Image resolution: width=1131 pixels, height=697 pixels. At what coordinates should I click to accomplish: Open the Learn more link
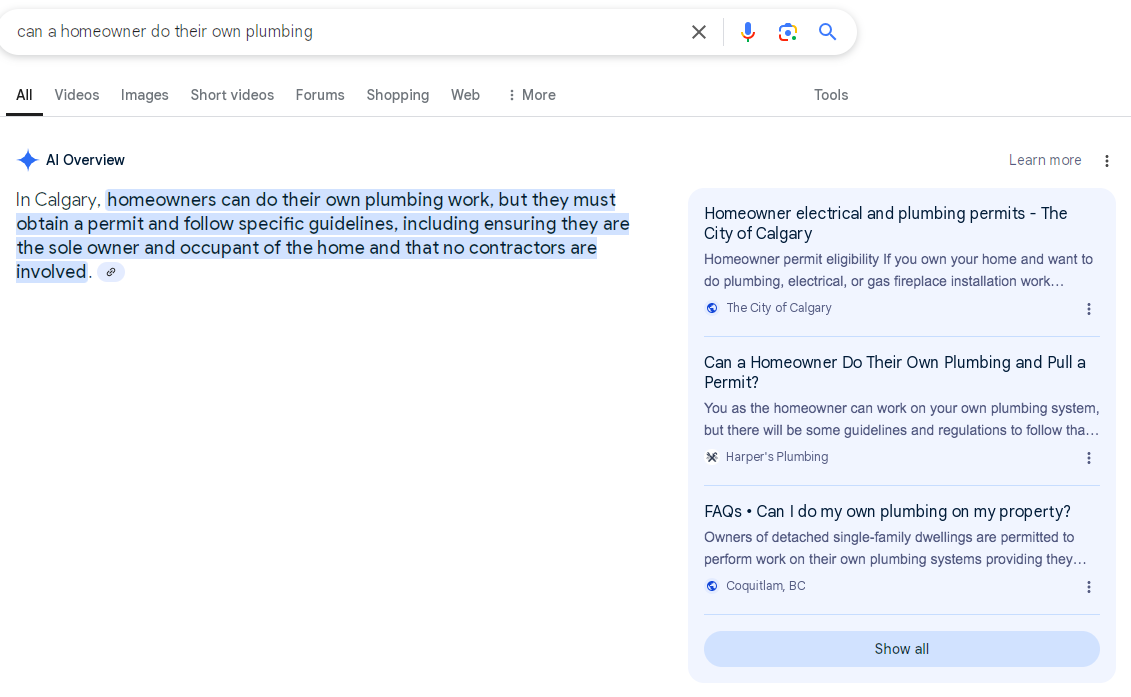coord(1044,160)
